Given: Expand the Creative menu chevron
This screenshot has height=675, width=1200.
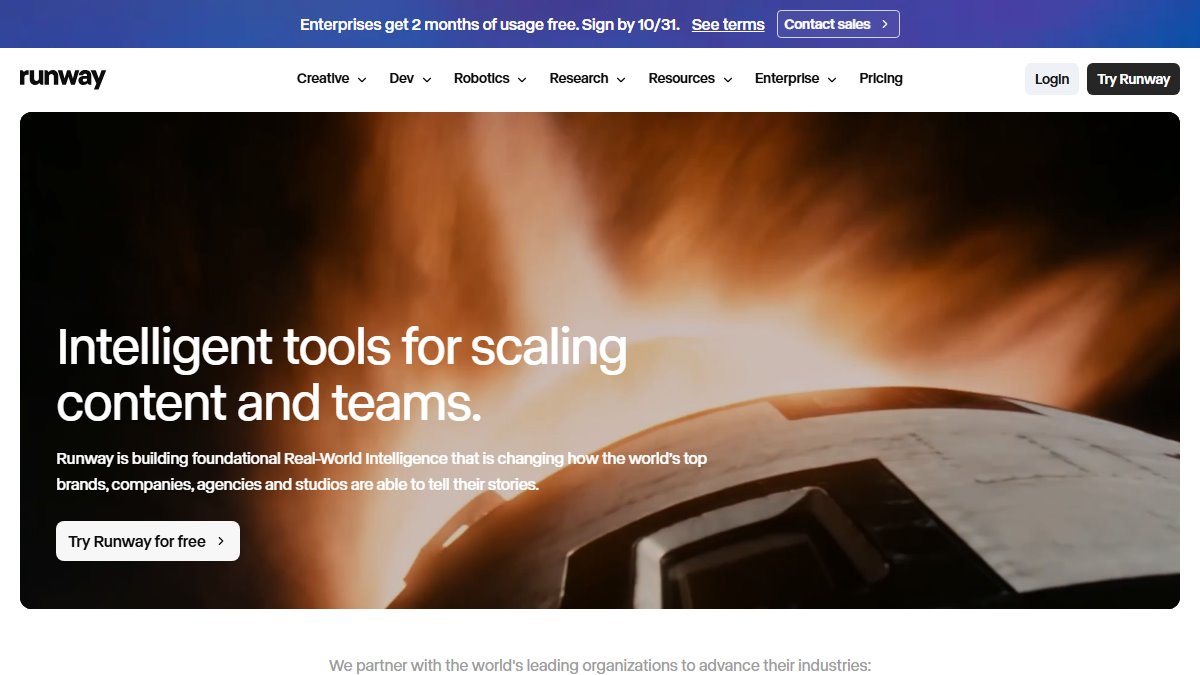Looking at the screenshot, I should click(362, 80).
